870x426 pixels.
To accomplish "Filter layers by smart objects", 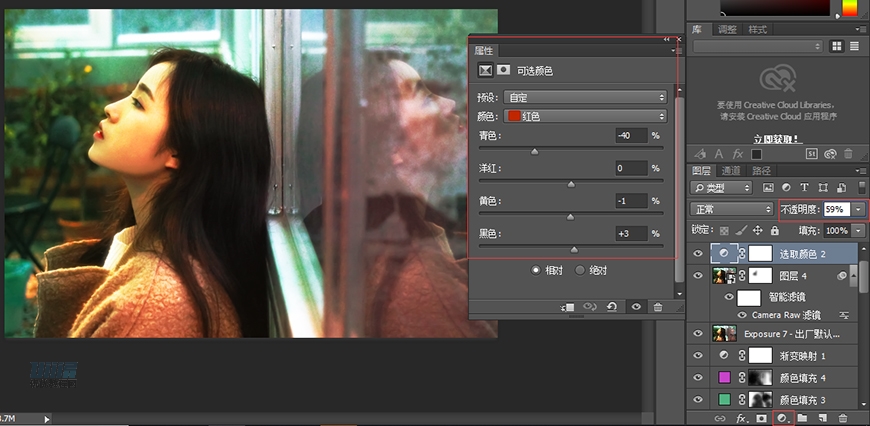I will coord(841,187).
